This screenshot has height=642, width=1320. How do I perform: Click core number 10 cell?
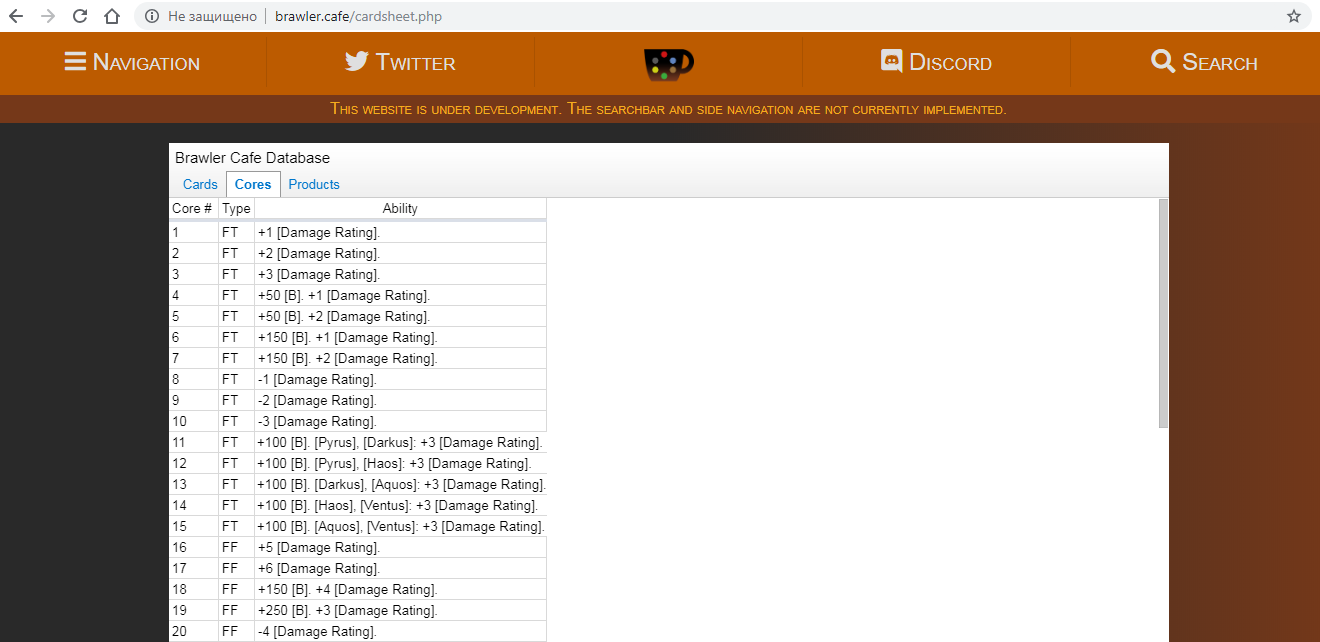click(x=193, y=421)
